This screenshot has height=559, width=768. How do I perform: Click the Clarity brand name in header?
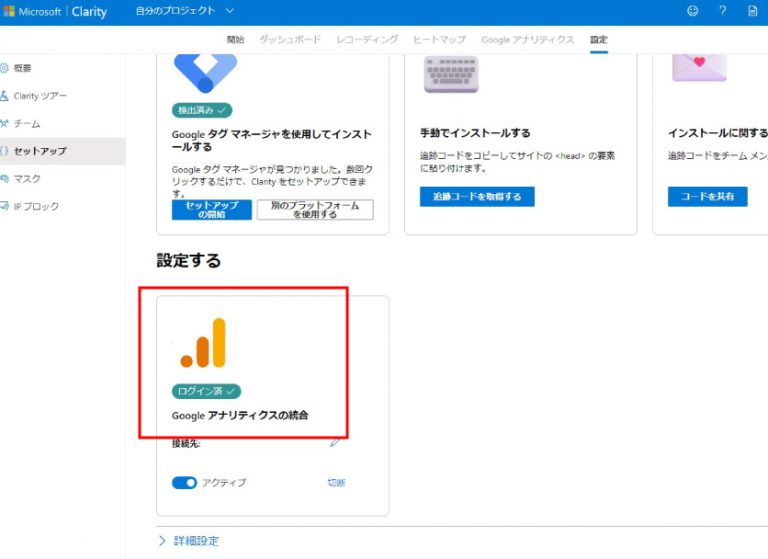pos(89,11)
